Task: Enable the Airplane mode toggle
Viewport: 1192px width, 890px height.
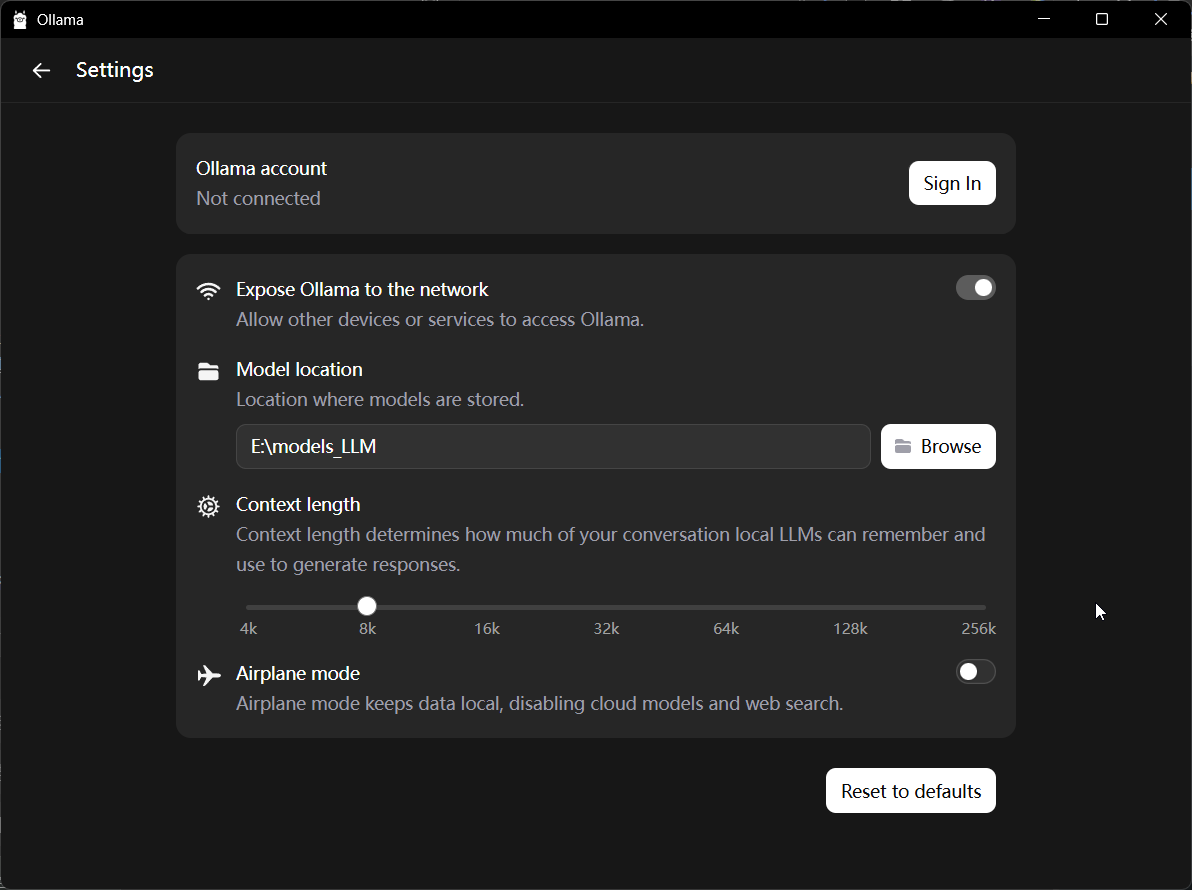Action: [975, 672]
